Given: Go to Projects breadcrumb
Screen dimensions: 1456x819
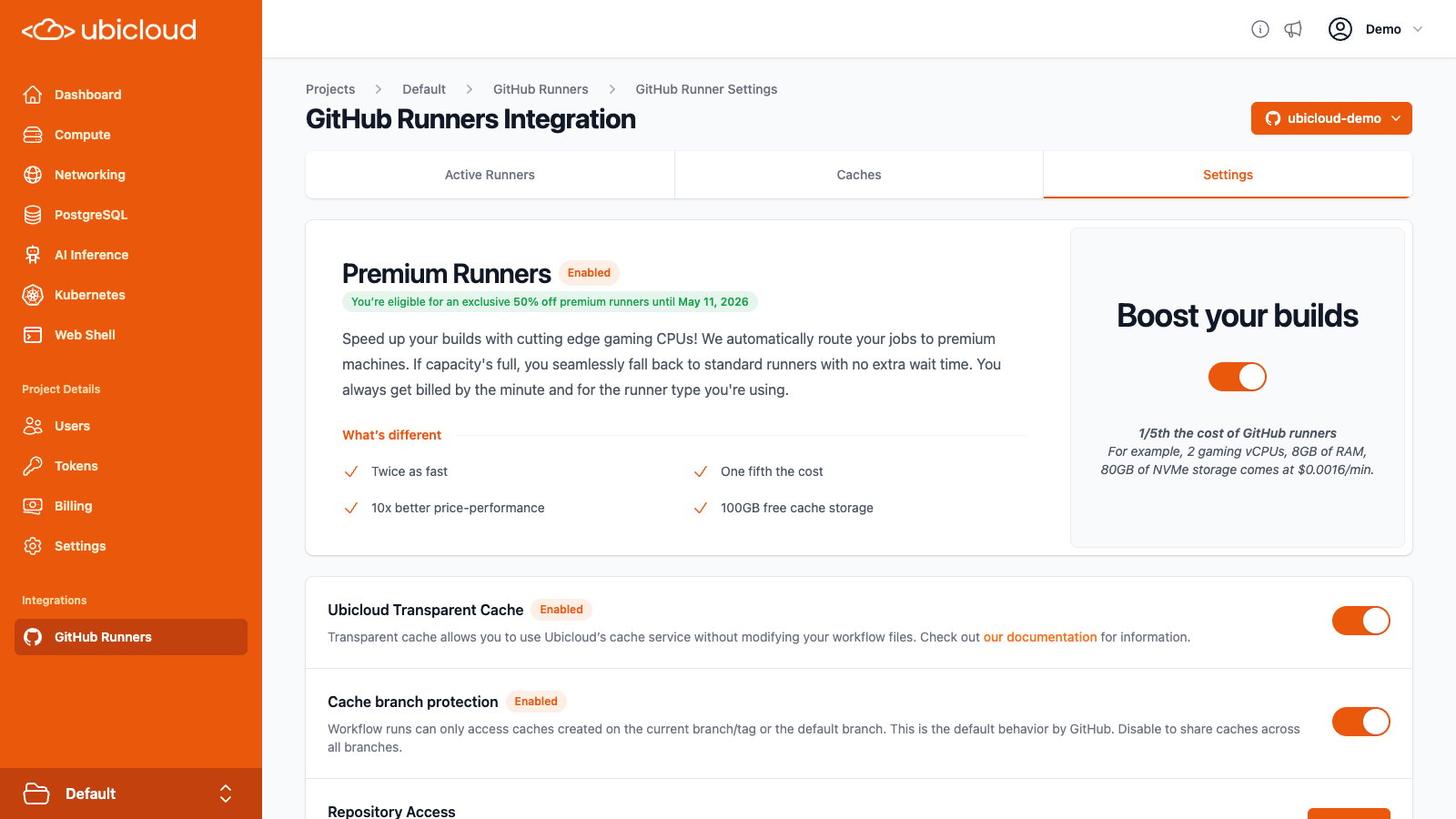Looking at the screenshot, I should pos(330,89).
